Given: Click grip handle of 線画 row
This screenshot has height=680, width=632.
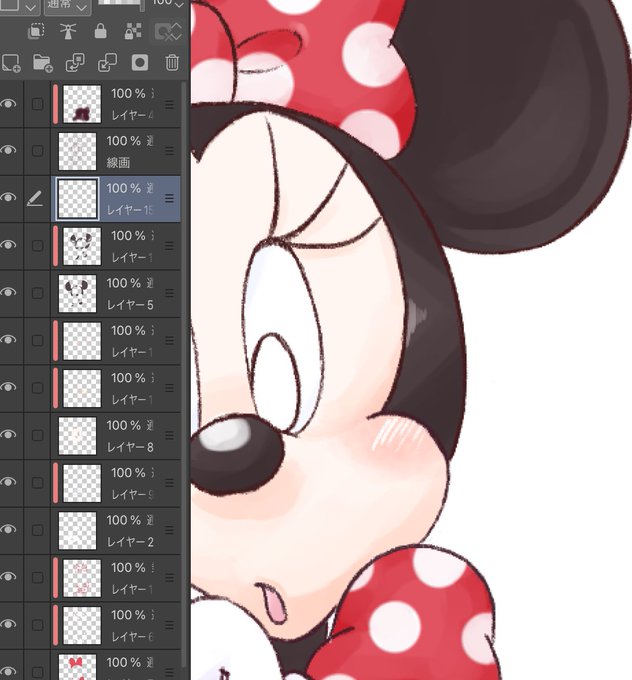Looking at the screenshot, I should coord(169,151).
